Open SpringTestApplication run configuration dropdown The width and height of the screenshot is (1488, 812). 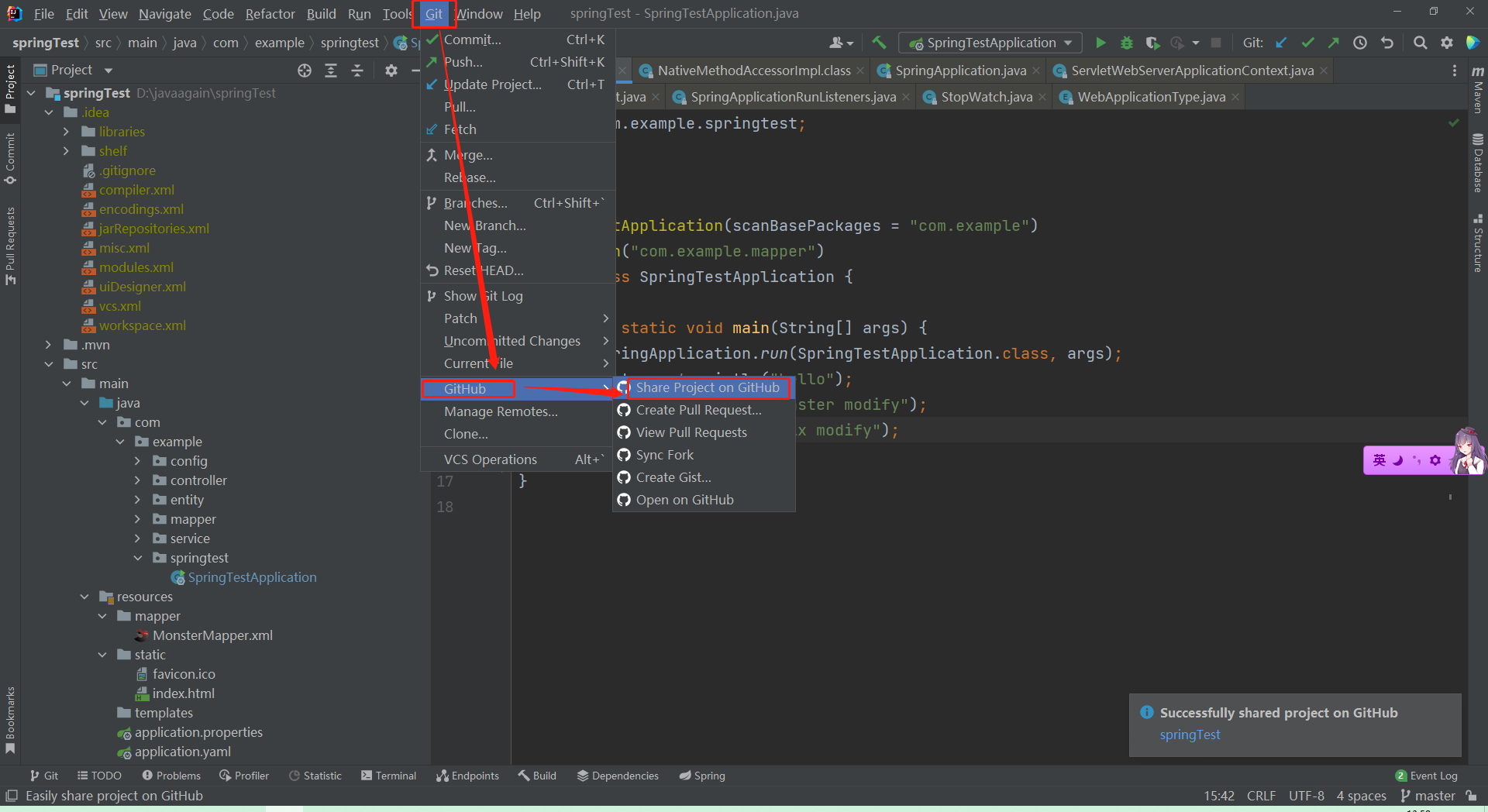tap(990, 43)
